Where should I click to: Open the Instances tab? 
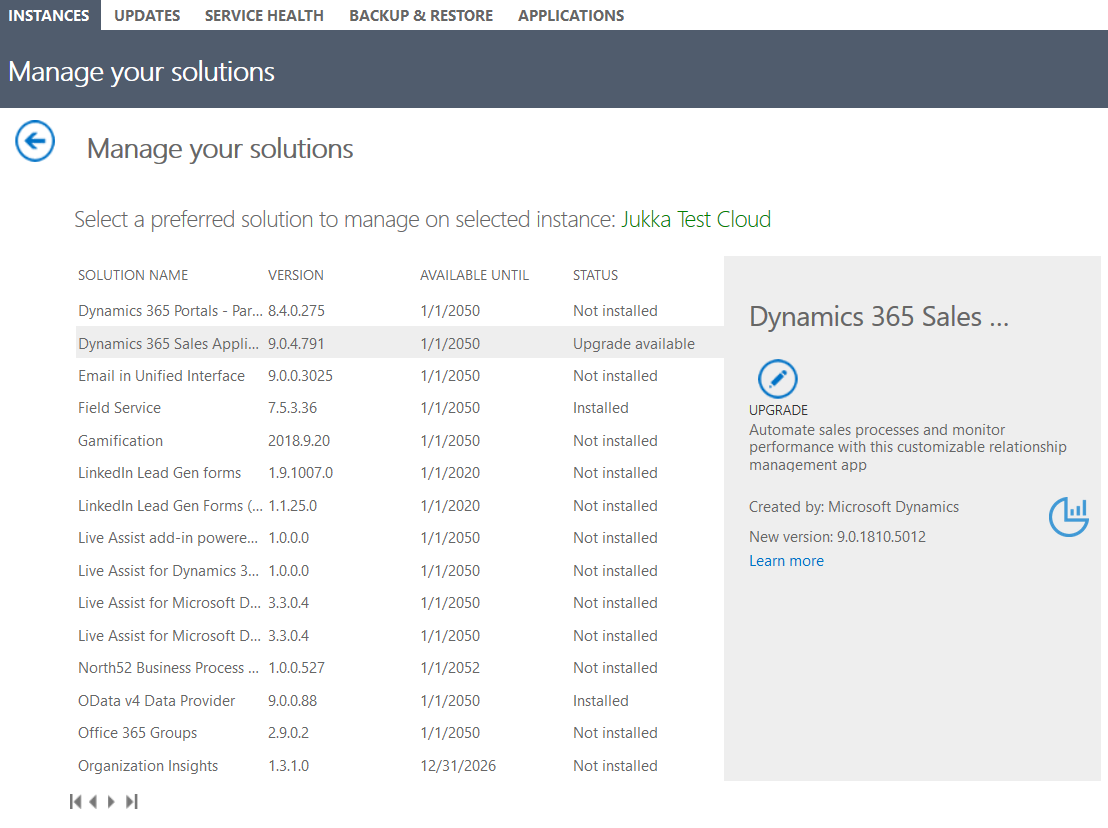tap(49, 15)
